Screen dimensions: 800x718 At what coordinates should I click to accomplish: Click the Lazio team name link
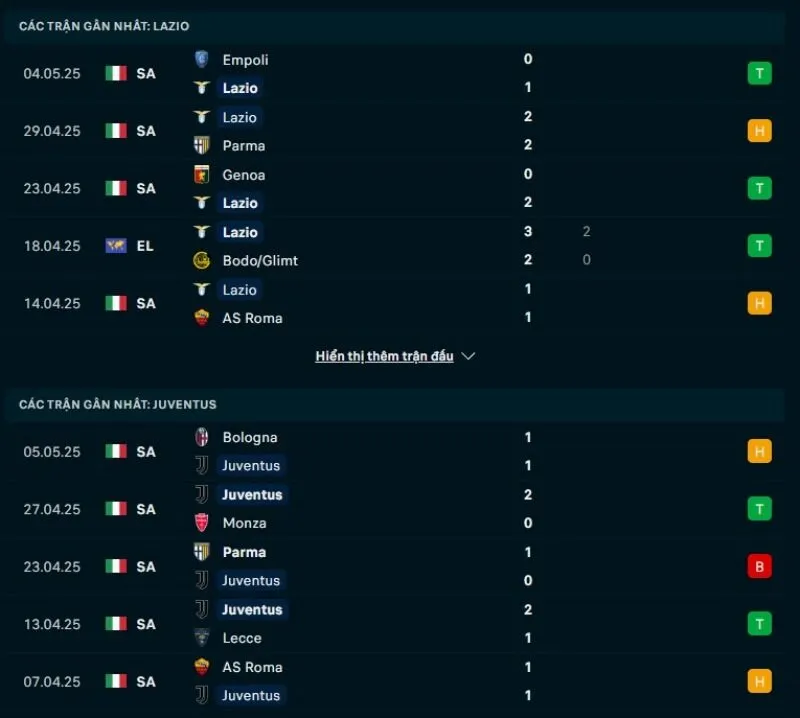click(x=240, y=88)
